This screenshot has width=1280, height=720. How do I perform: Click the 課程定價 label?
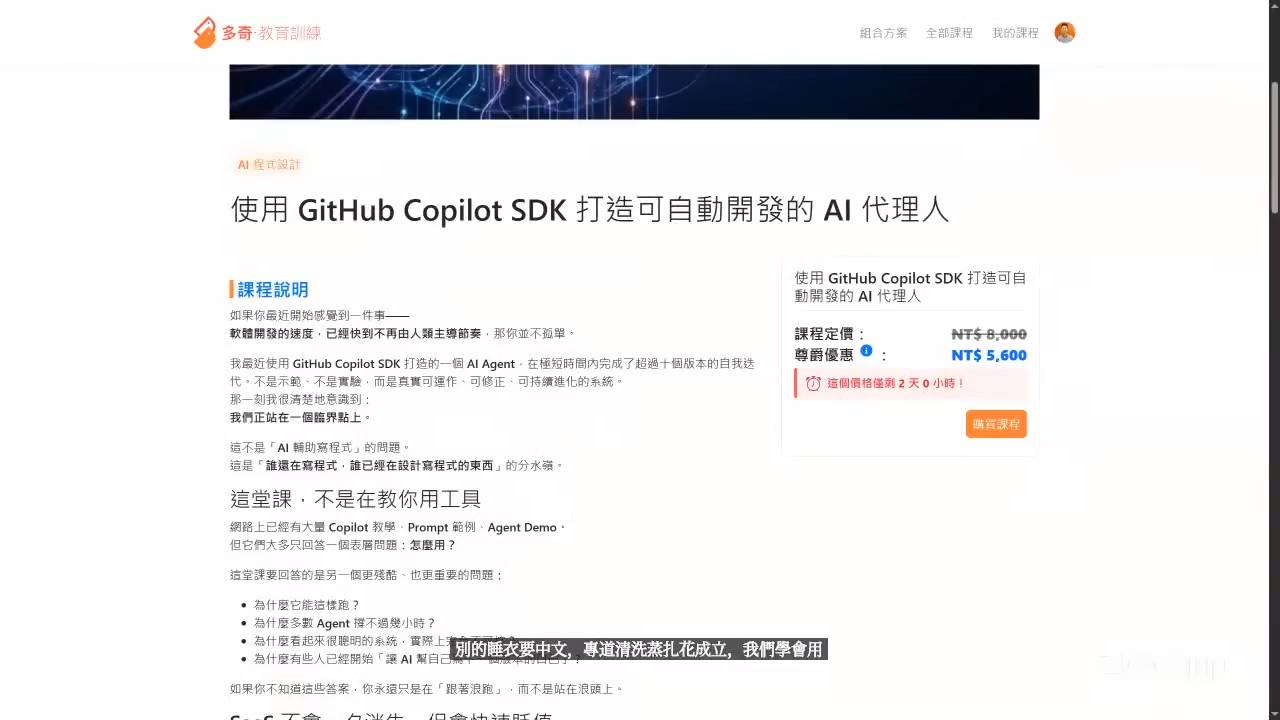830,334
